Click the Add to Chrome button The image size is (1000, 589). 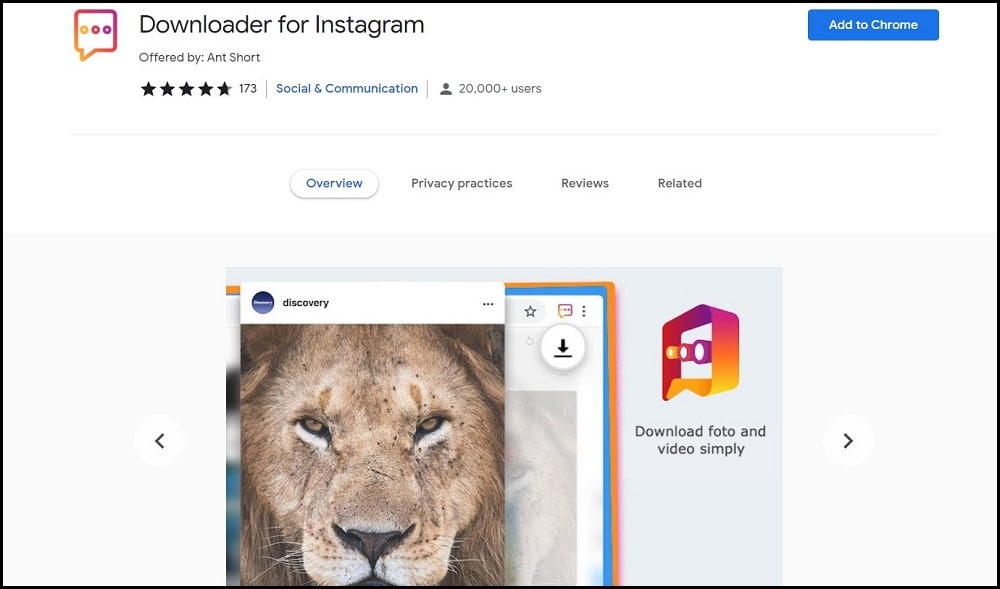click(872, 25)
